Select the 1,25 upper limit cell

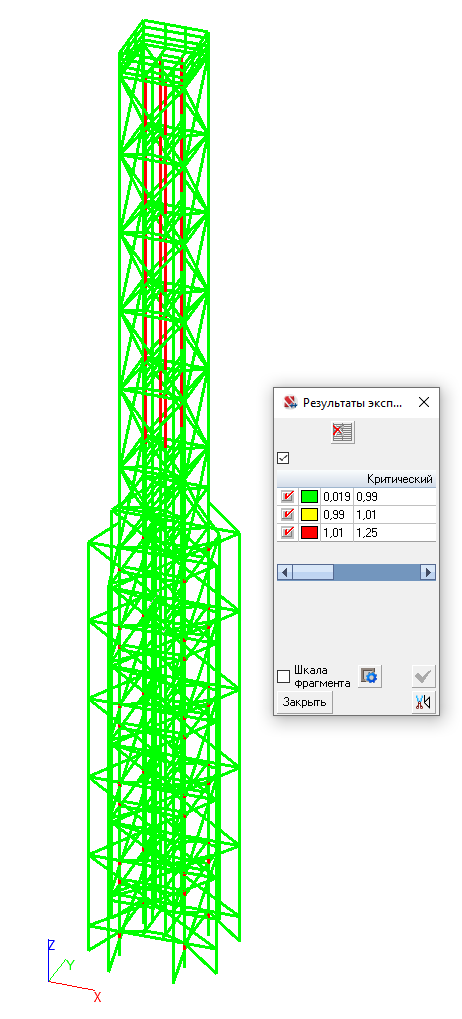coord(394,533)
